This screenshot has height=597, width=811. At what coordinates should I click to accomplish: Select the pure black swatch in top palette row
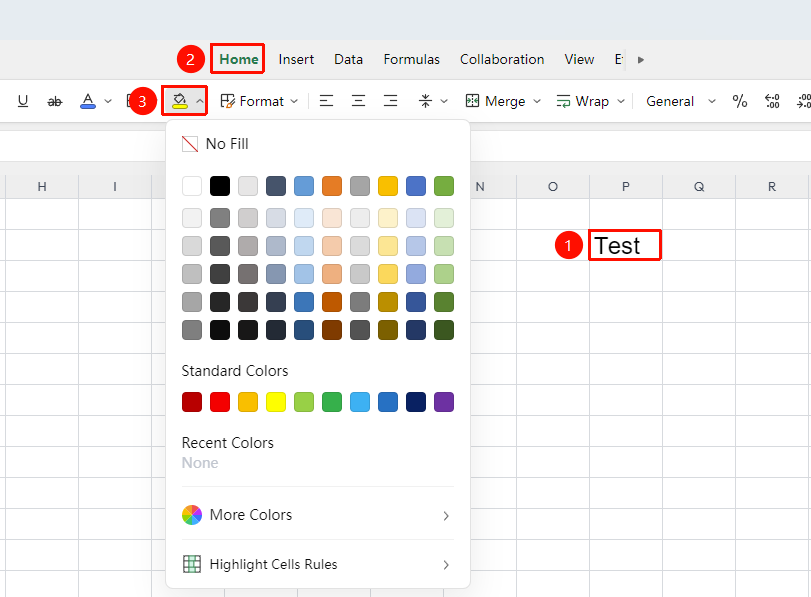220,186
